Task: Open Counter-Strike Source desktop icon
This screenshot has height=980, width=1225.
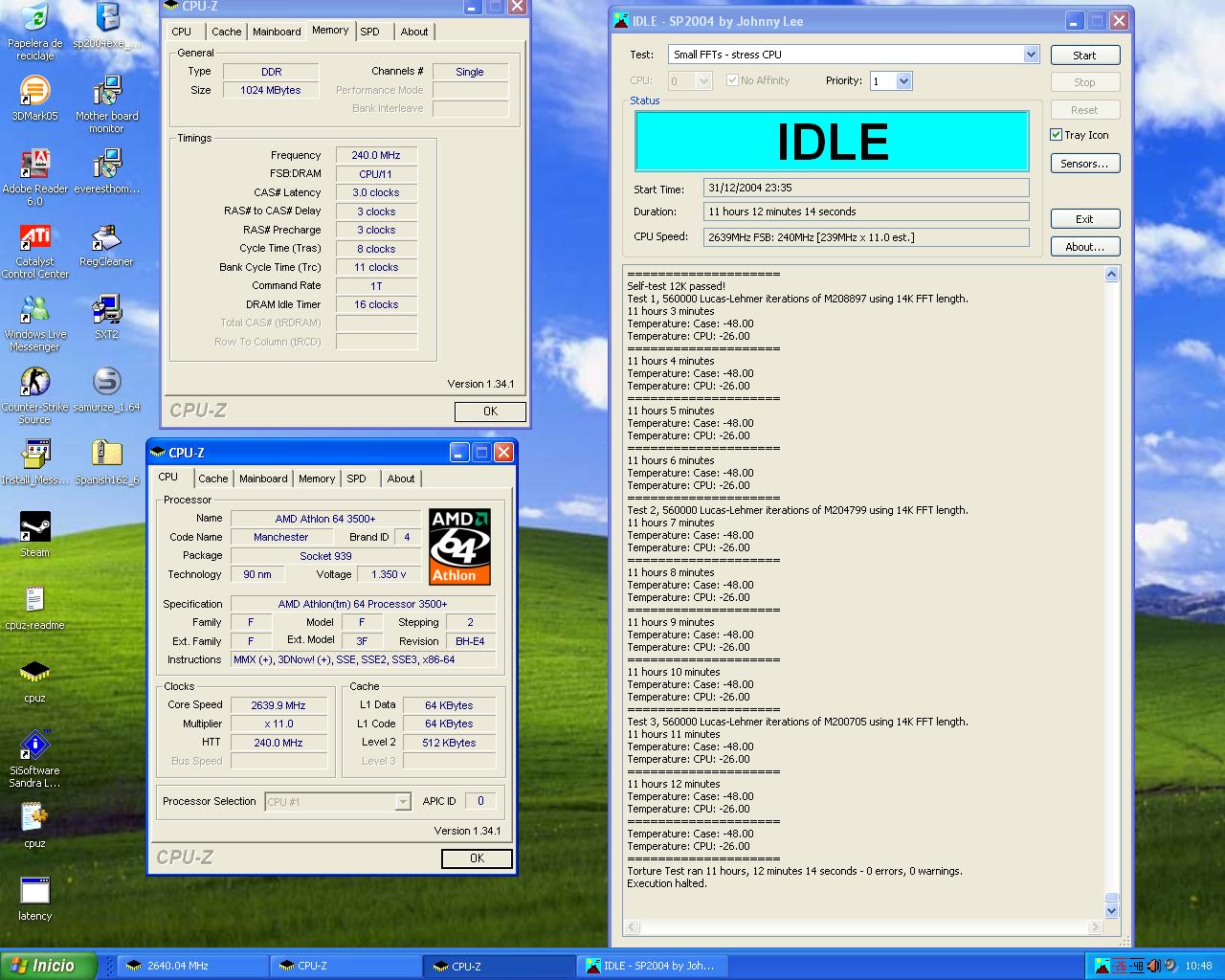Action: (34, 383)
